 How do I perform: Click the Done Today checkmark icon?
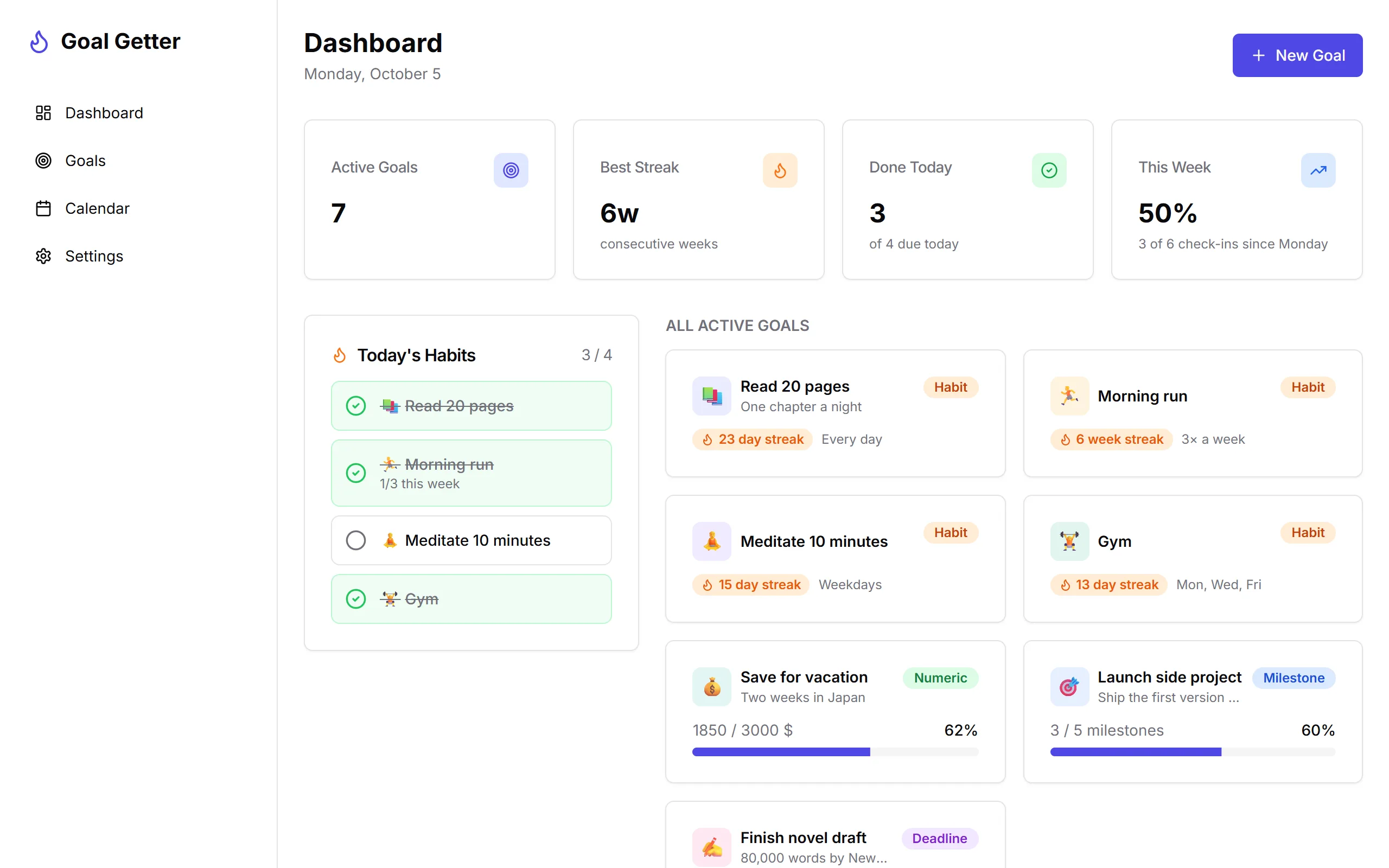(x=1049, y=170)
